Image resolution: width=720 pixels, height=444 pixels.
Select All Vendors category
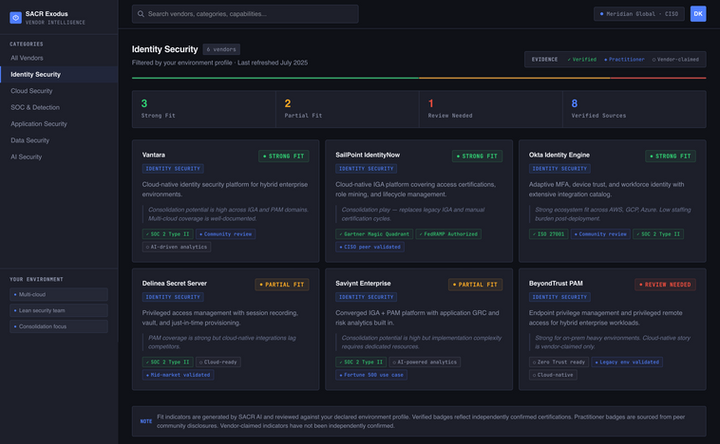pyautogui.click(x=59, y=58)
